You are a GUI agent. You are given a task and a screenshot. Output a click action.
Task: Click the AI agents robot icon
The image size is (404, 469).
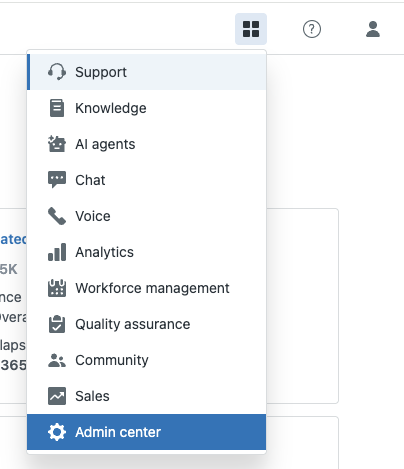point(57,144)
